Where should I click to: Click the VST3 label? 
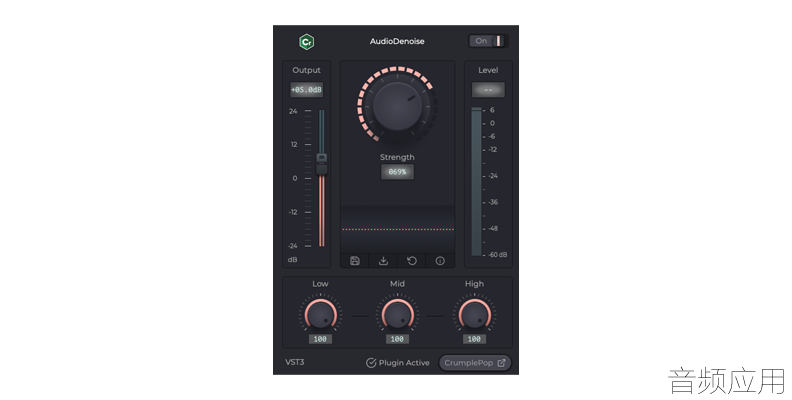(294, 362)
